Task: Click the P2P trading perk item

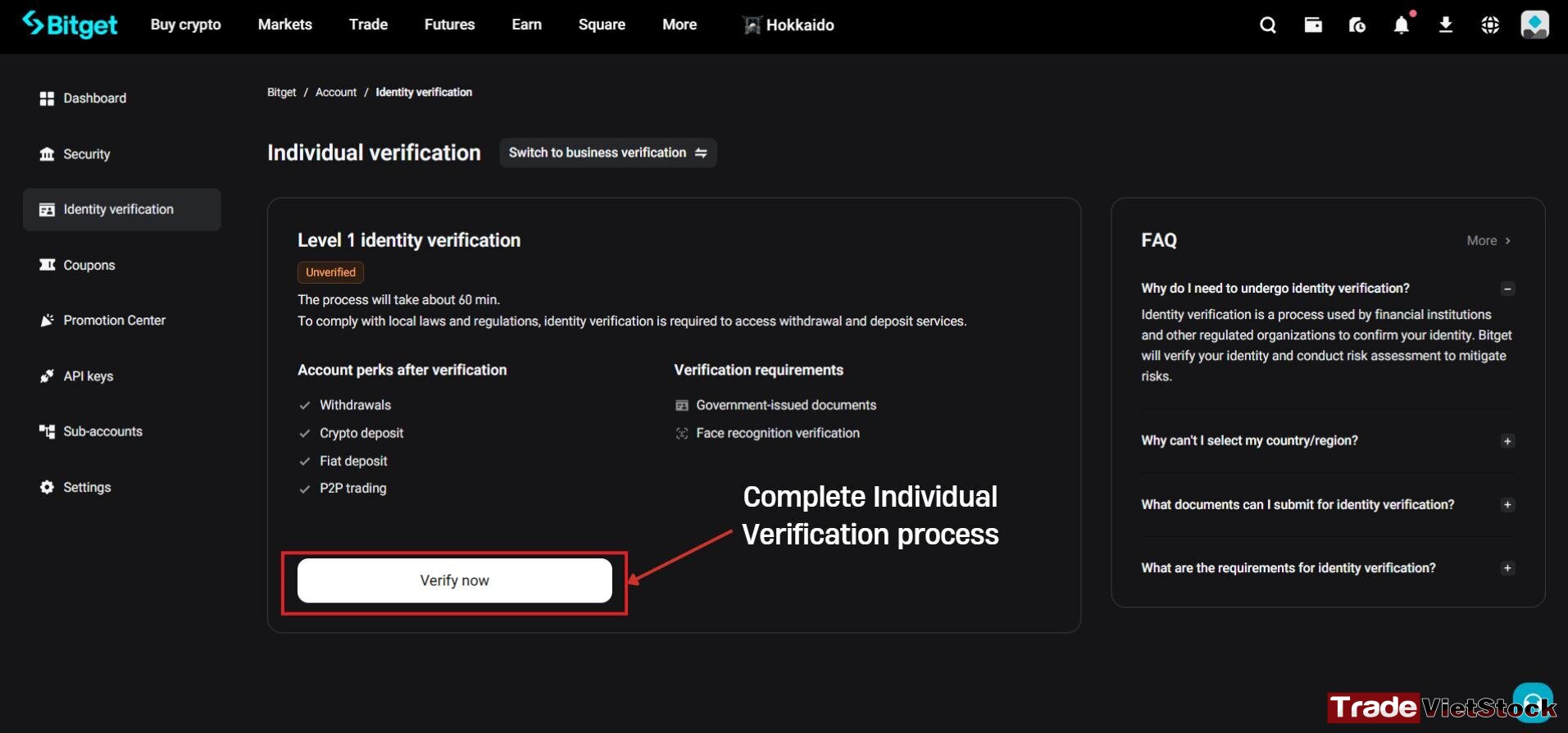Action: point(343,489)
